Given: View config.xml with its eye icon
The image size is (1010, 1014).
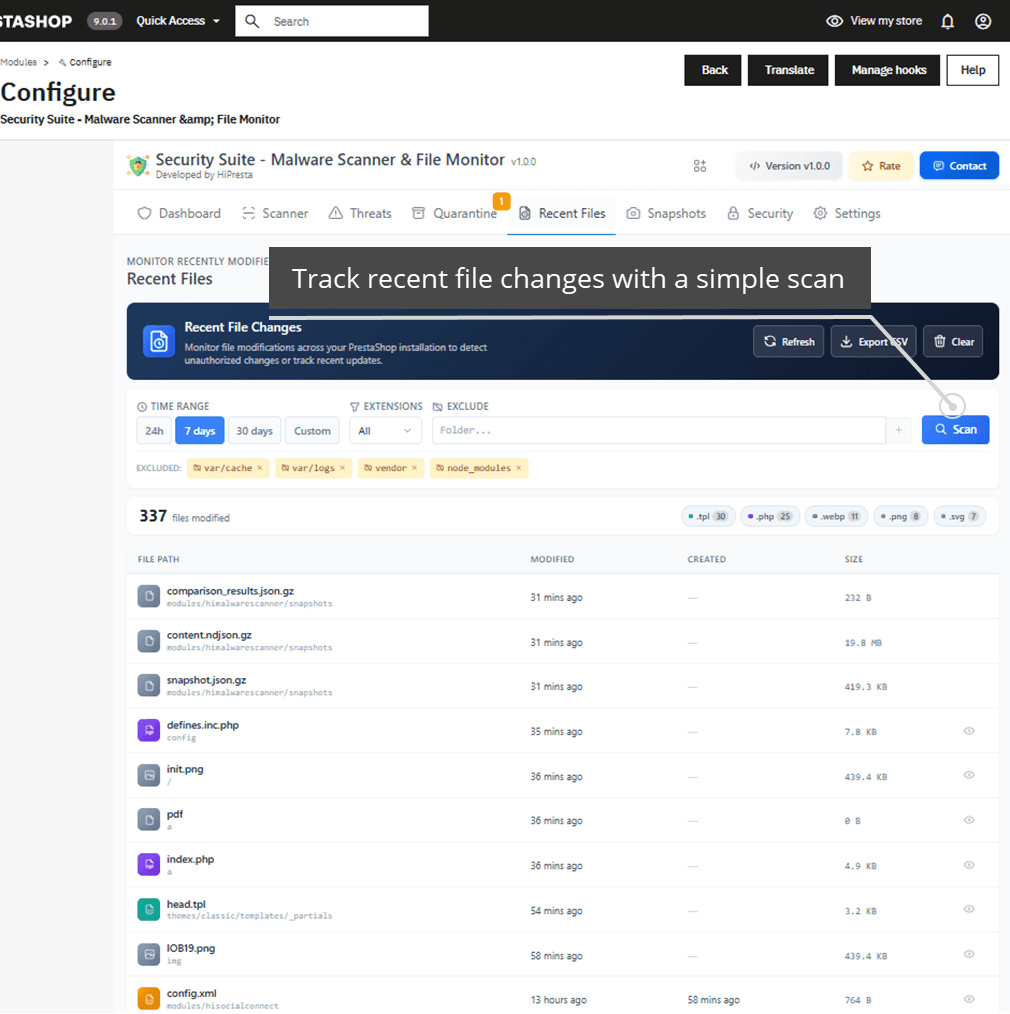Looking at the screenshot, I should tap(969, 998).
